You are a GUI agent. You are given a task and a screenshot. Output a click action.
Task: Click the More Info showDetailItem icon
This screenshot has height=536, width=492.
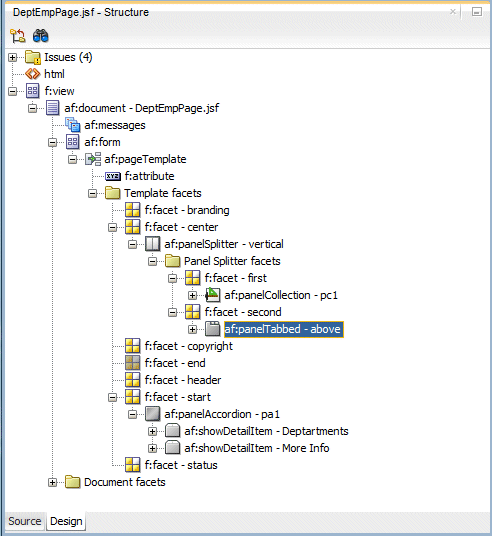pos(173,448)
